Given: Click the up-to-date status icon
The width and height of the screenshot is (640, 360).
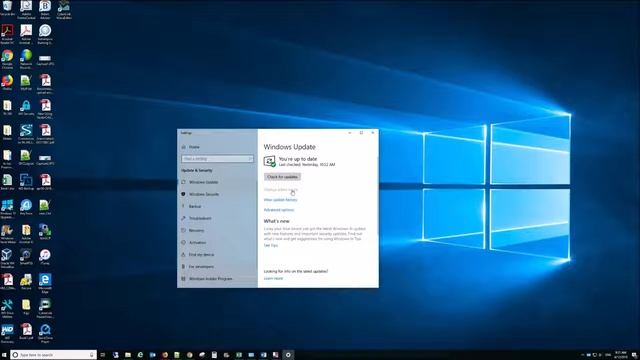Looking at the screenshot, I should [269, 161].
